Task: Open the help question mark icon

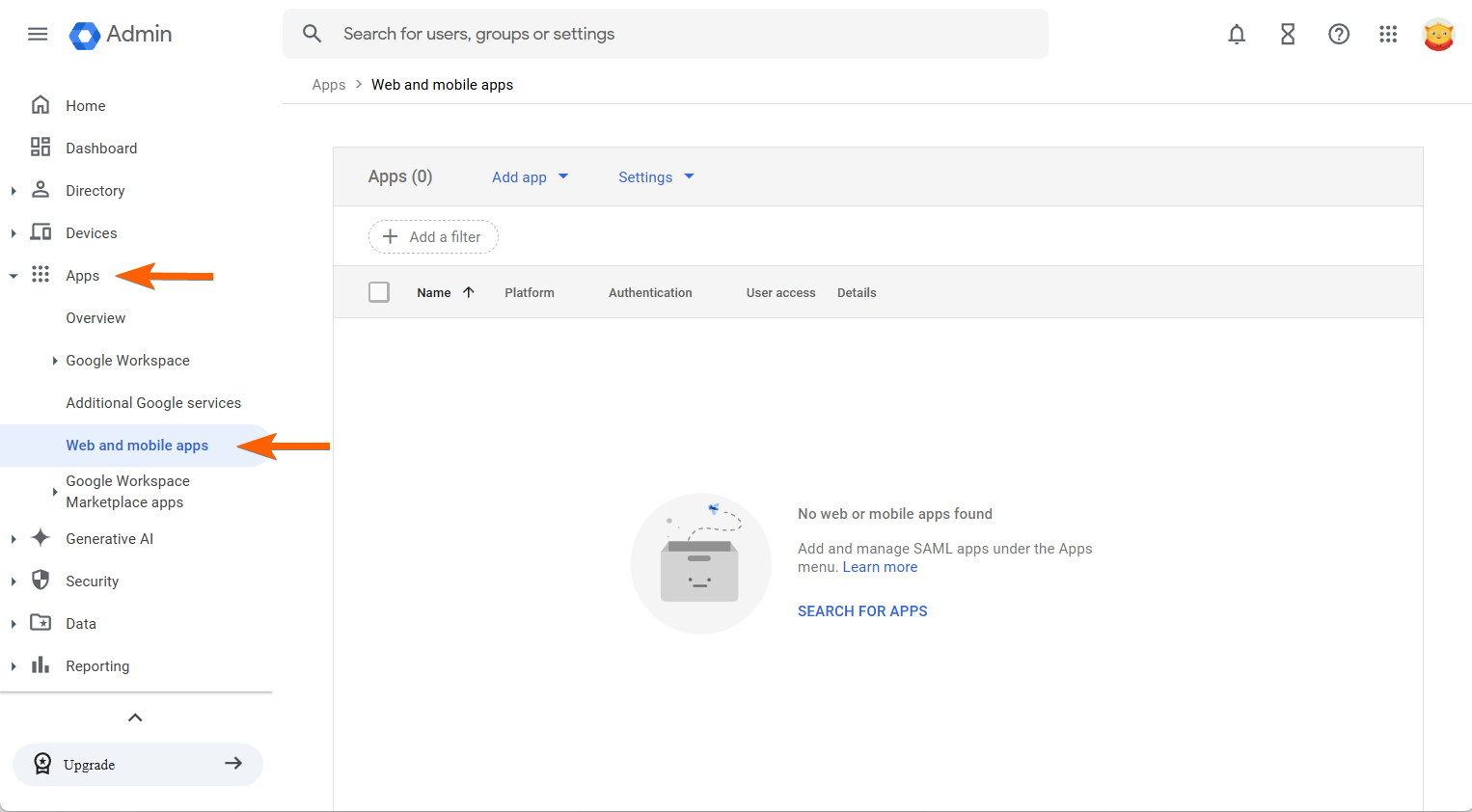Action: [x=1339, y=34]
